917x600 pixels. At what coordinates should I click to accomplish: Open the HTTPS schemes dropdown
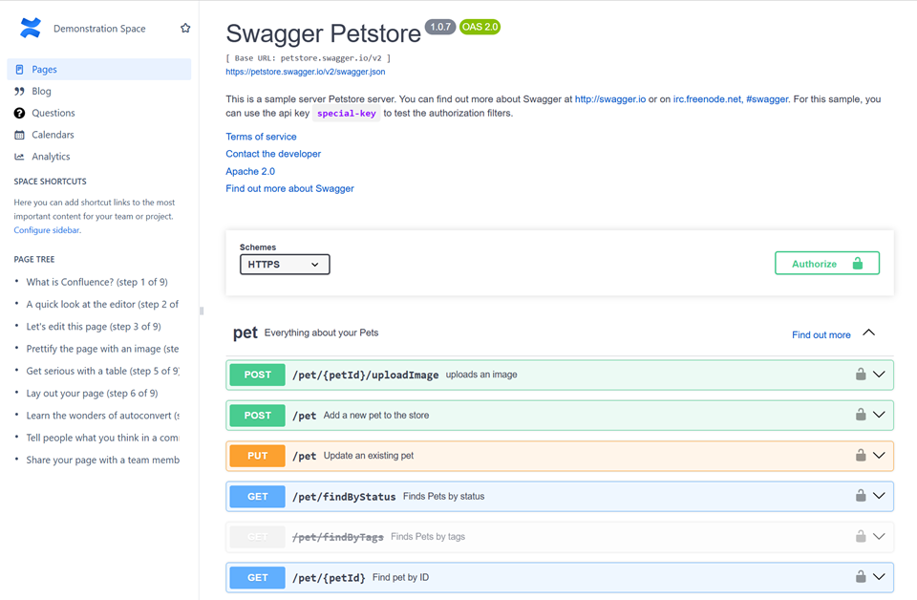284,265
